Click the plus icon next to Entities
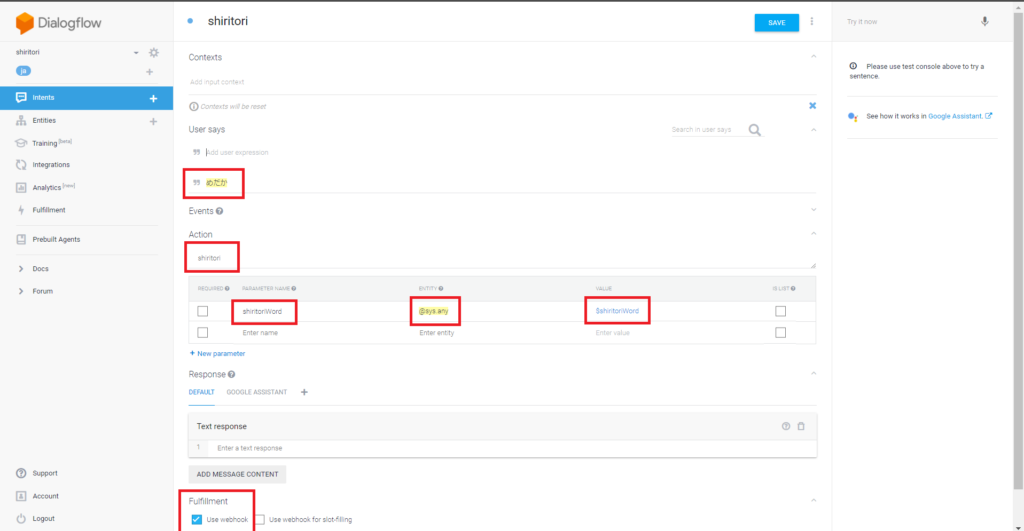Image resolution: width=1024 pixels, height=531 pixels. (x=153, y=121)
